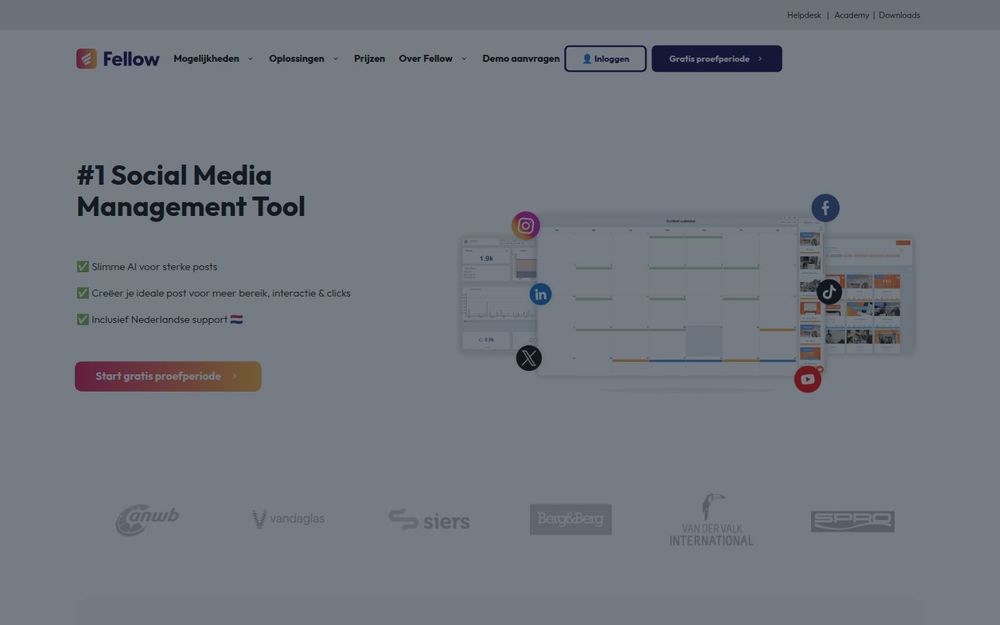Click the '#1 Social Media Management Tool' heading
Screen dimensions: 1000x625
coord(191,191)
